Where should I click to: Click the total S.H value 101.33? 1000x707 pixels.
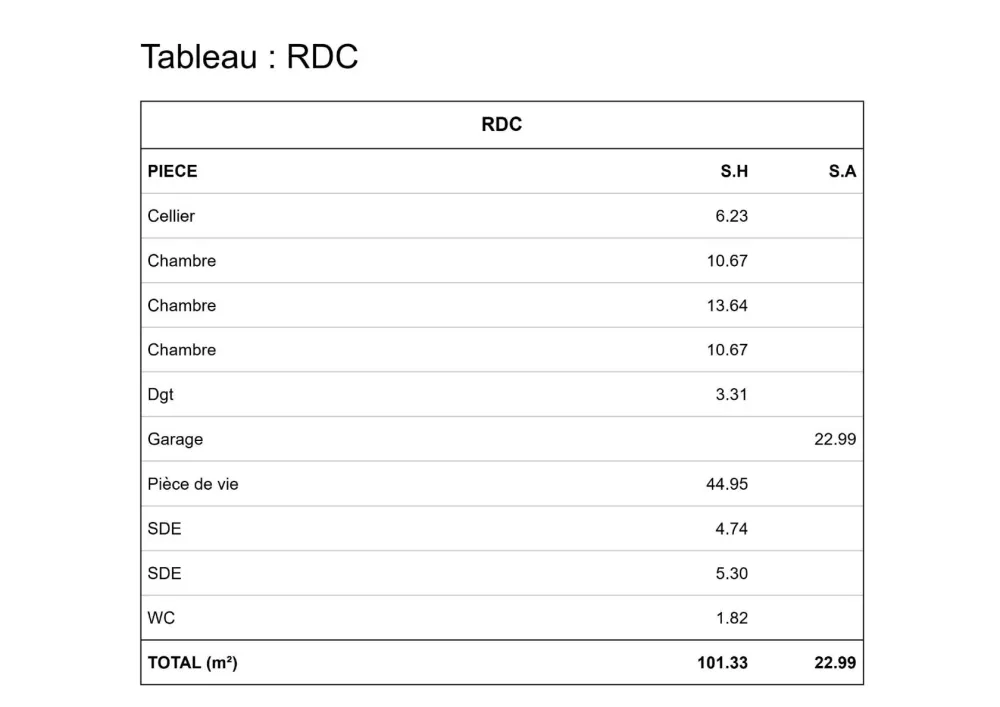coord(723,663)
